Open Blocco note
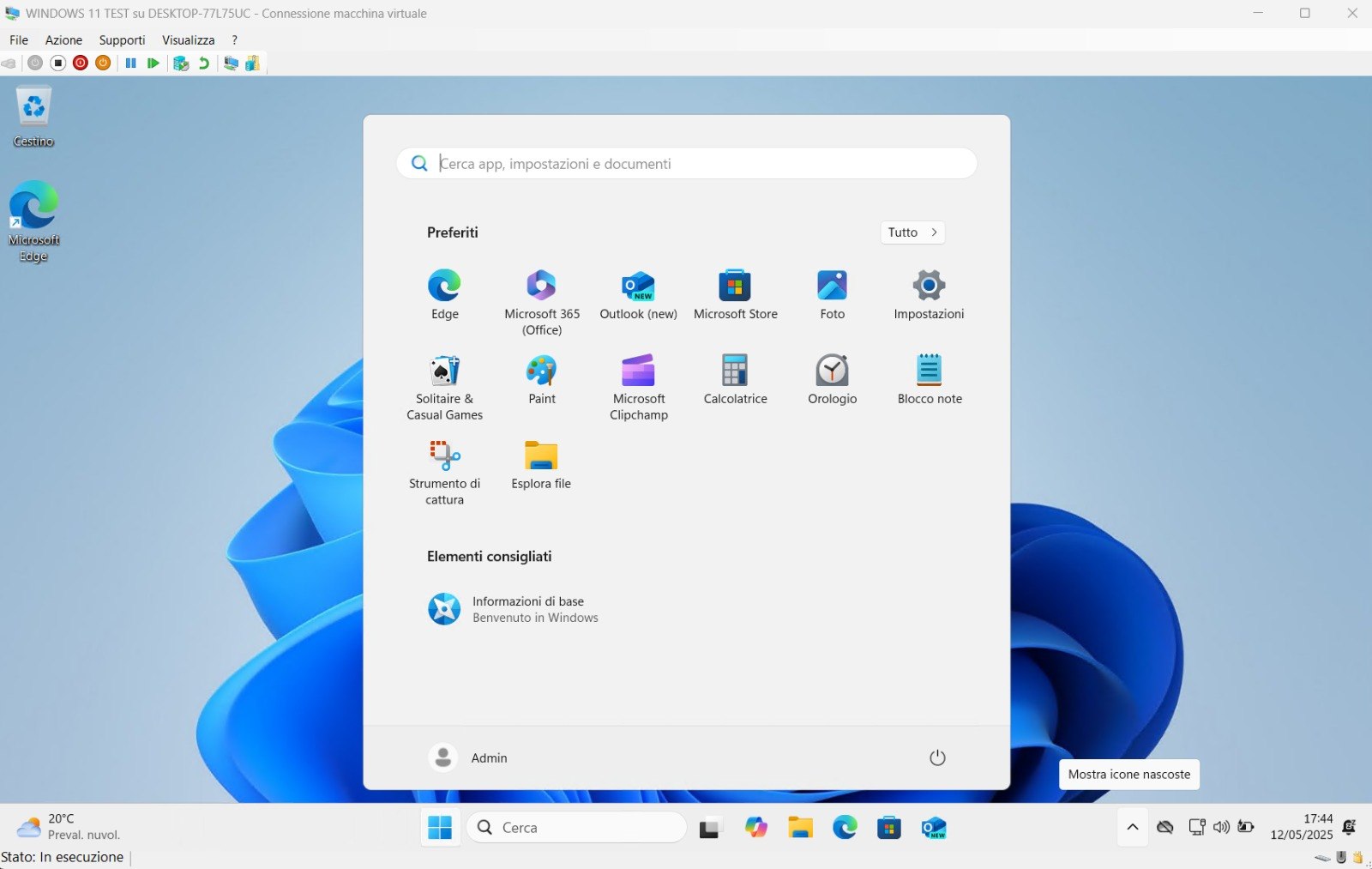Image resolution: width=1372 pixels, height=869 pixels. click(x=929, y=379)
